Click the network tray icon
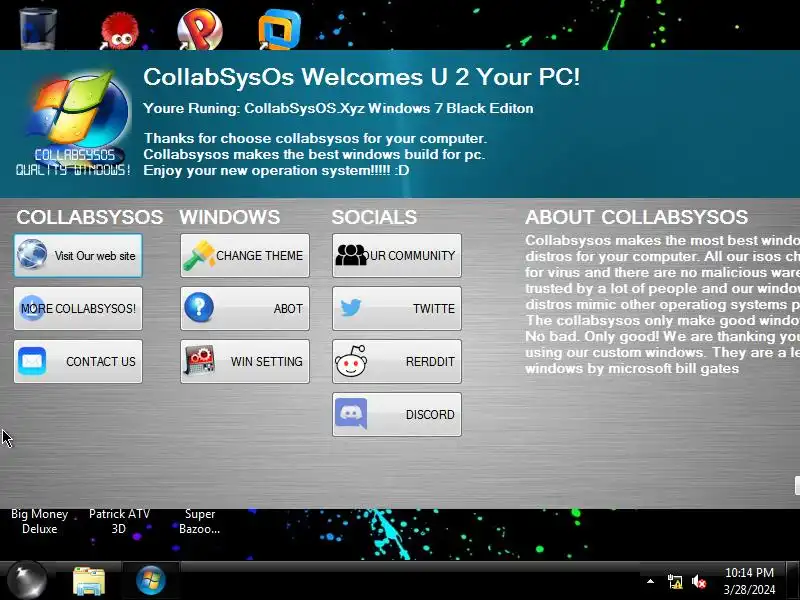Screen dimensions: 800x600 675,581
